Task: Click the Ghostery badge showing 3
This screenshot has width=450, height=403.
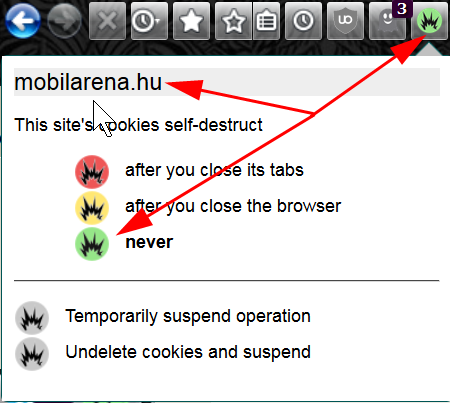Action: [x=402, y=9]
